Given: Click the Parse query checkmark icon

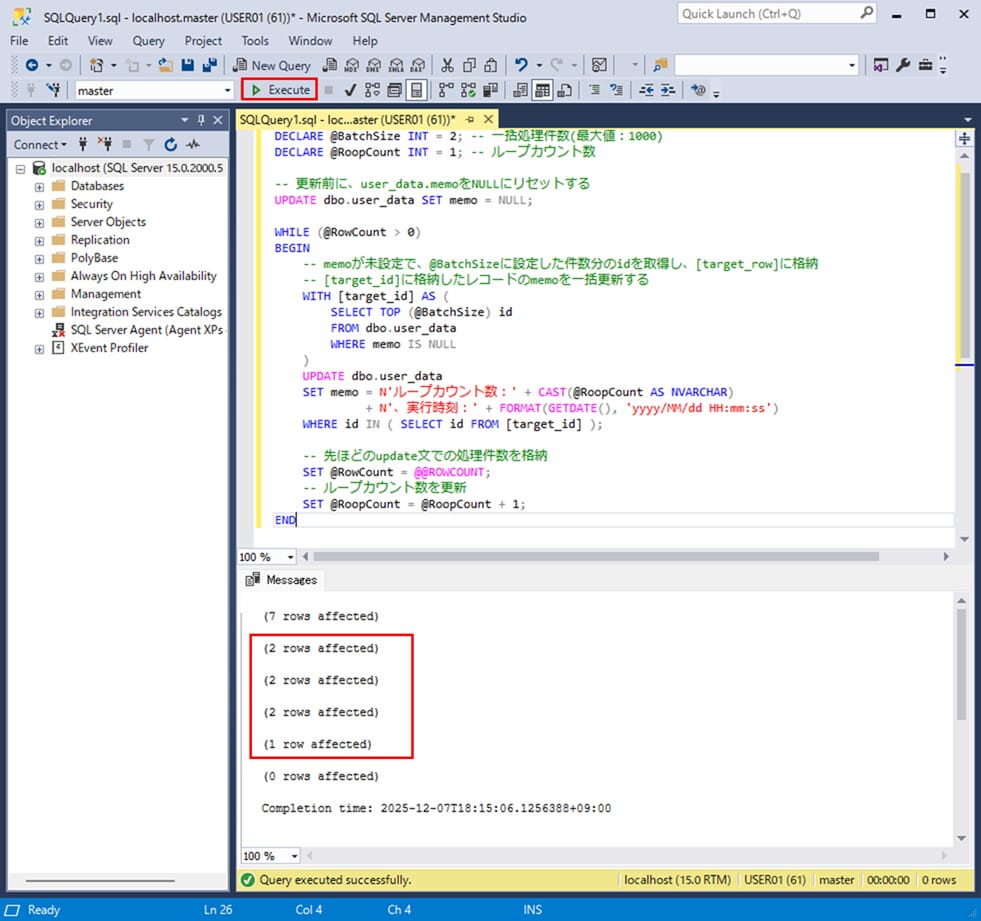Looking at the screenshot, I should click(x=350, y=90).
